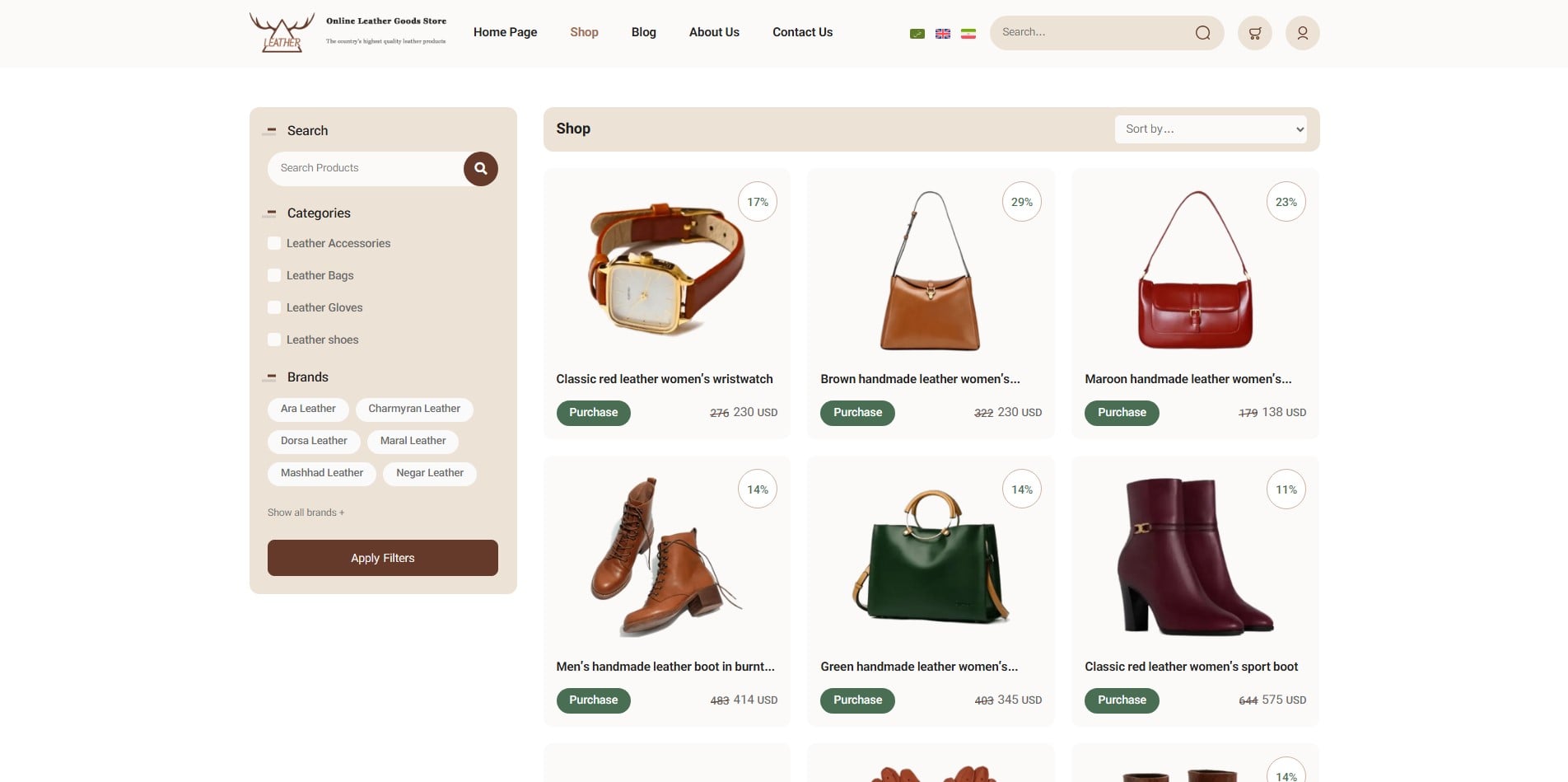Select the Charmyran Leather brand tag
The image size is (1568, 782).
(413, 409)
